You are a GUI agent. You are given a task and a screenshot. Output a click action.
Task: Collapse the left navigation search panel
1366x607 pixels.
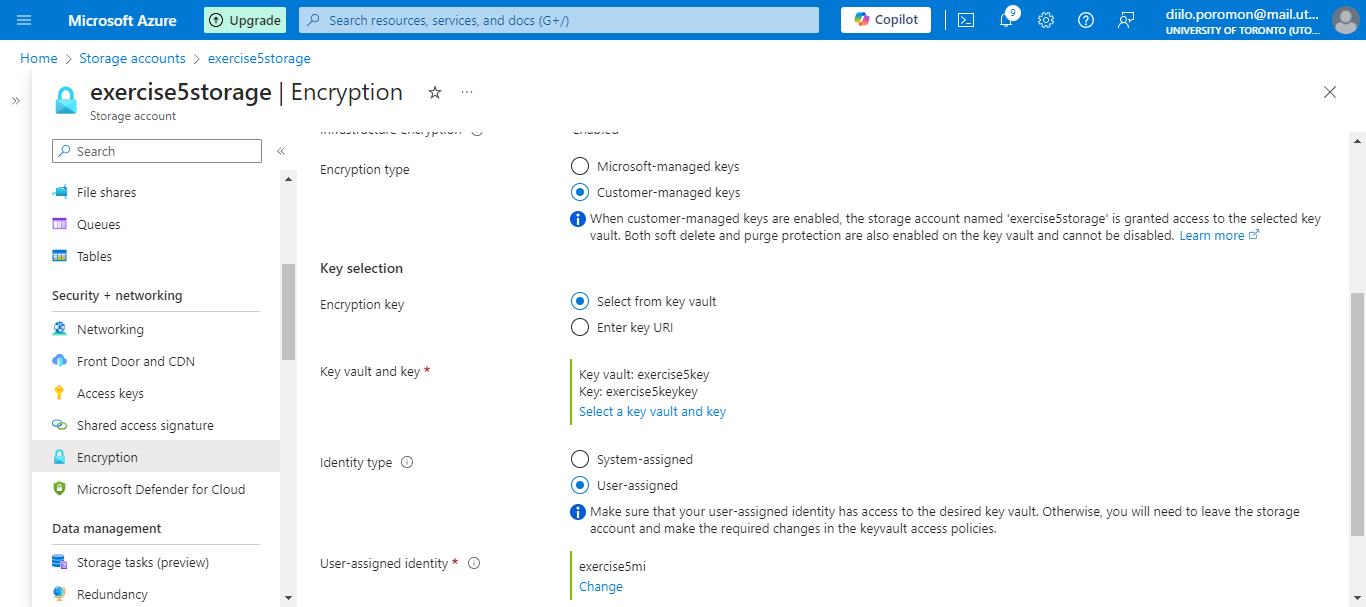(281, 150)
